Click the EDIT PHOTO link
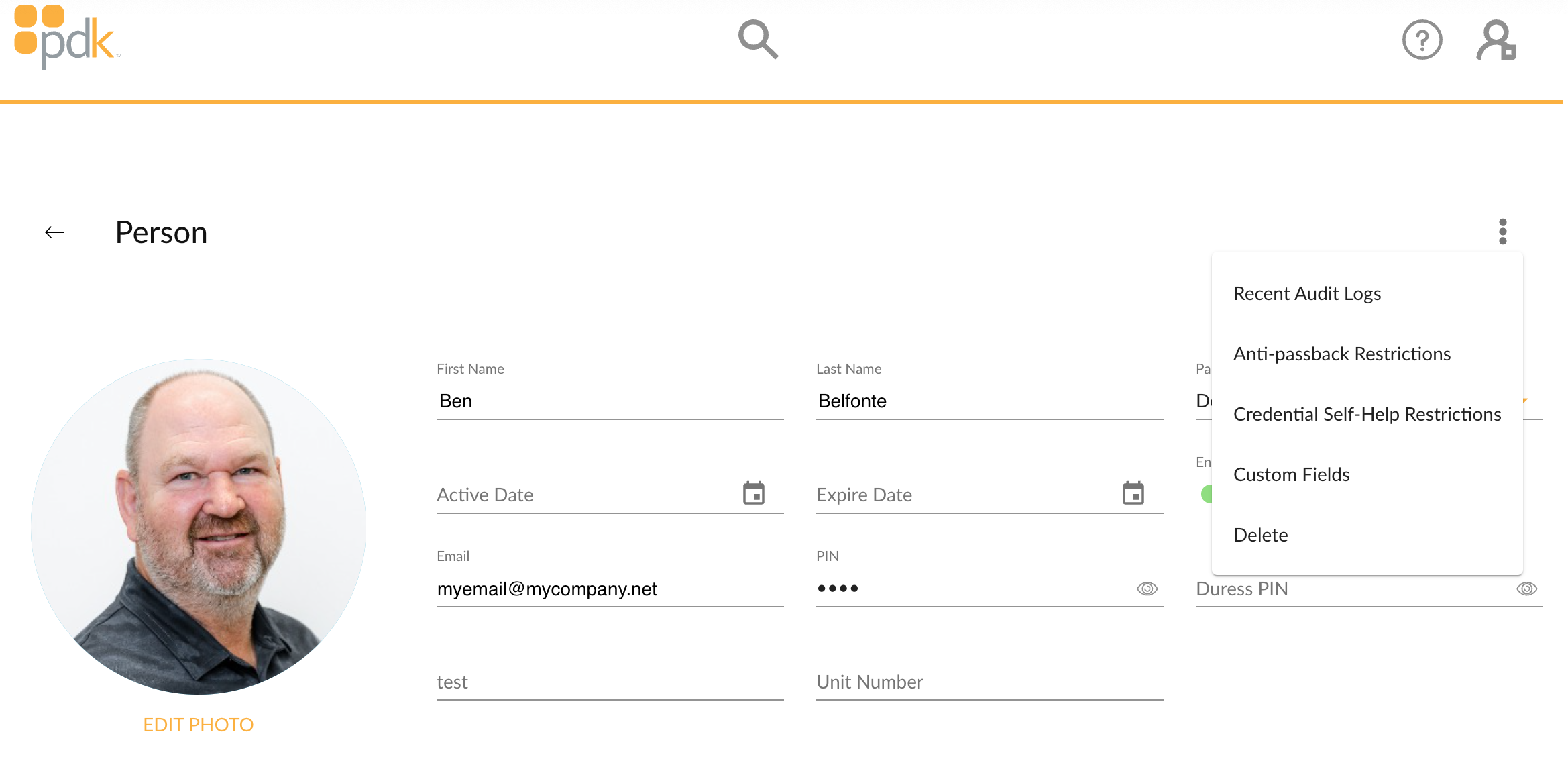This screenshot has width=1568, height=763. click(198, 725)
